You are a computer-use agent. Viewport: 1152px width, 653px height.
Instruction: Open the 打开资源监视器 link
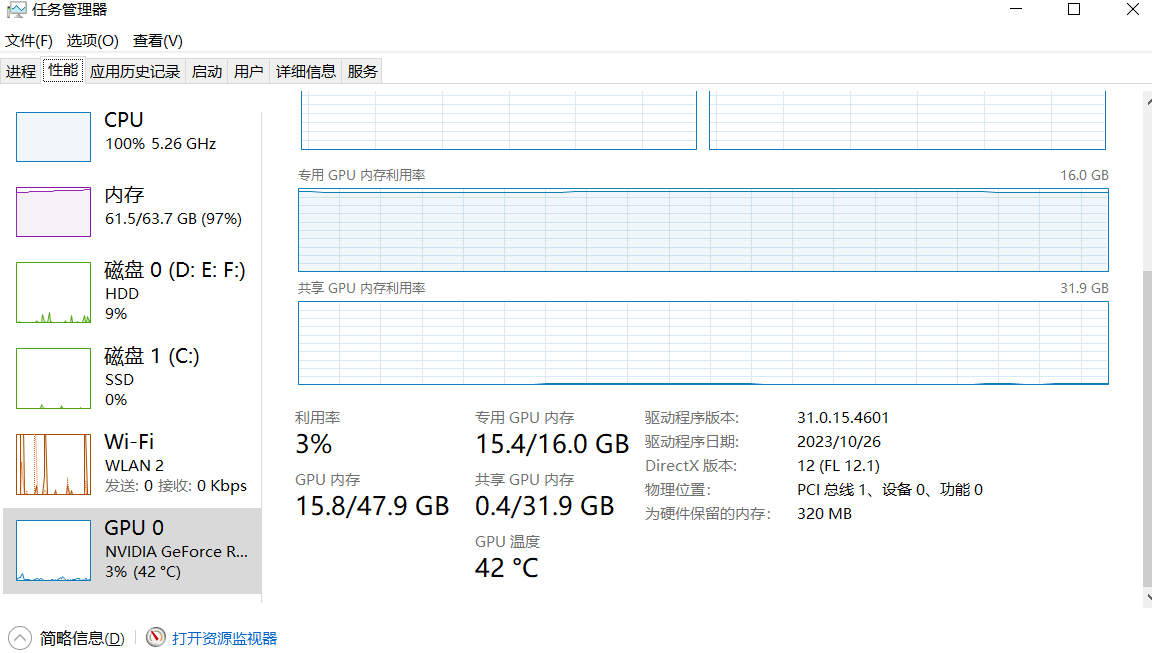point(224,638)
